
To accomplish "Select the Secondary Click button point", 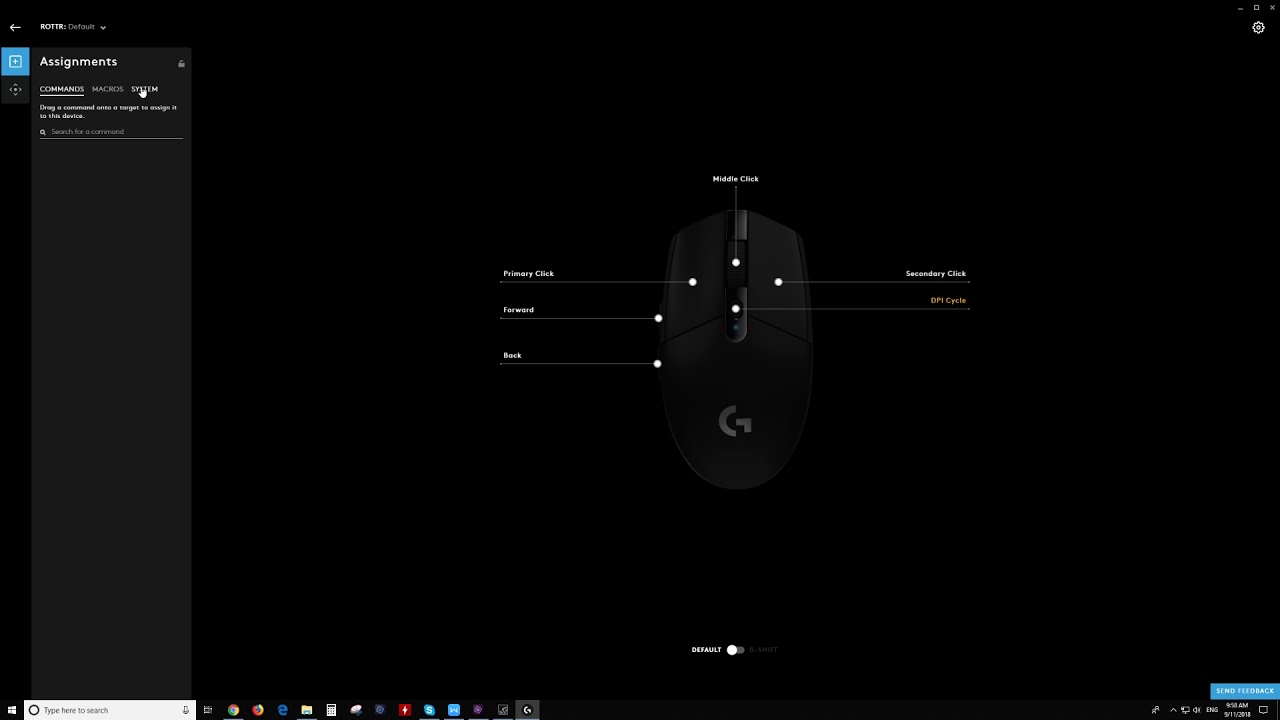I will pos(778,282).
